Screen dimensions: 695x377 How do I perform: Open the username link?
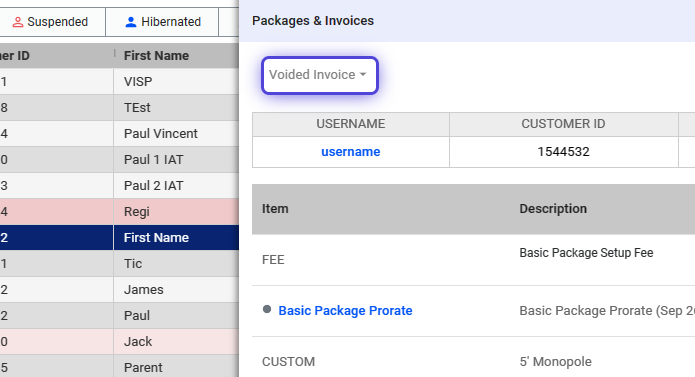tap(351, 152)
